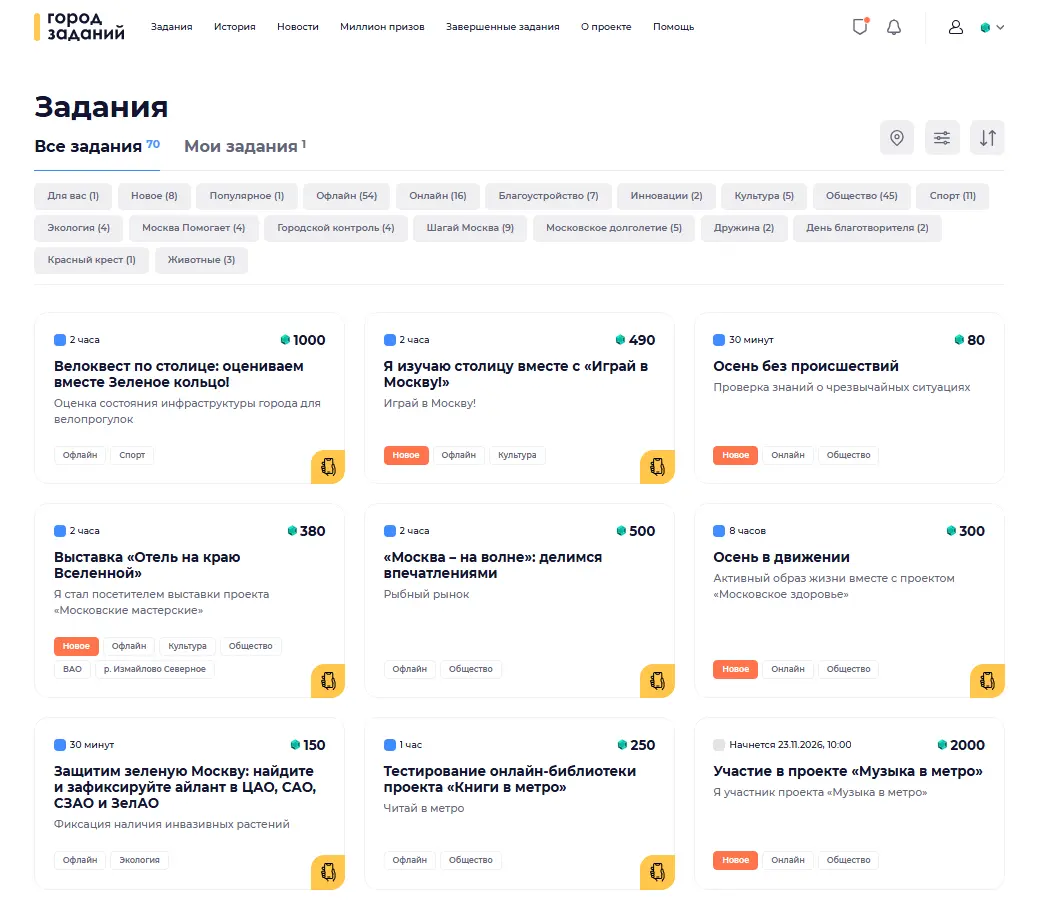Image resolution: width=1061 pixels, height=908 pixels.
Task: Open Помощь in the top menu
Action: point(673,27)
